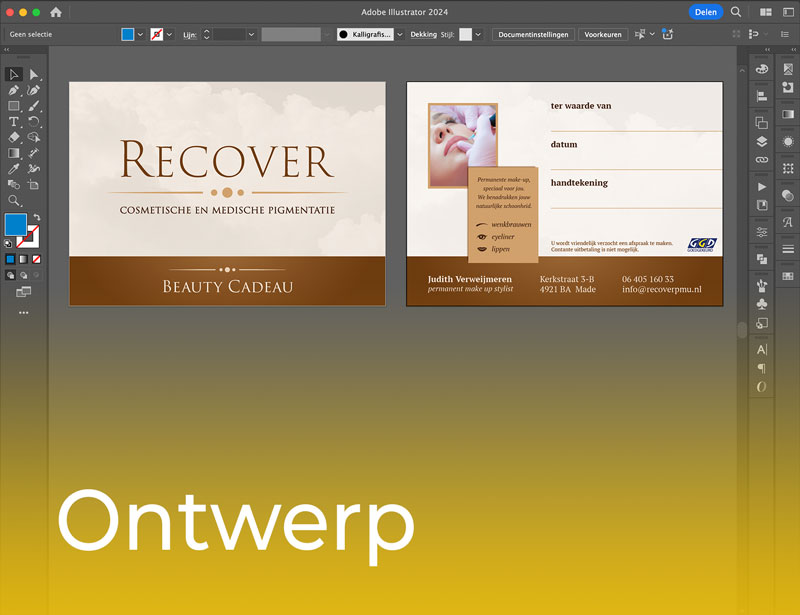Click the Documentinstellingen button
800x615 pixels.
(x=533, y=34)
